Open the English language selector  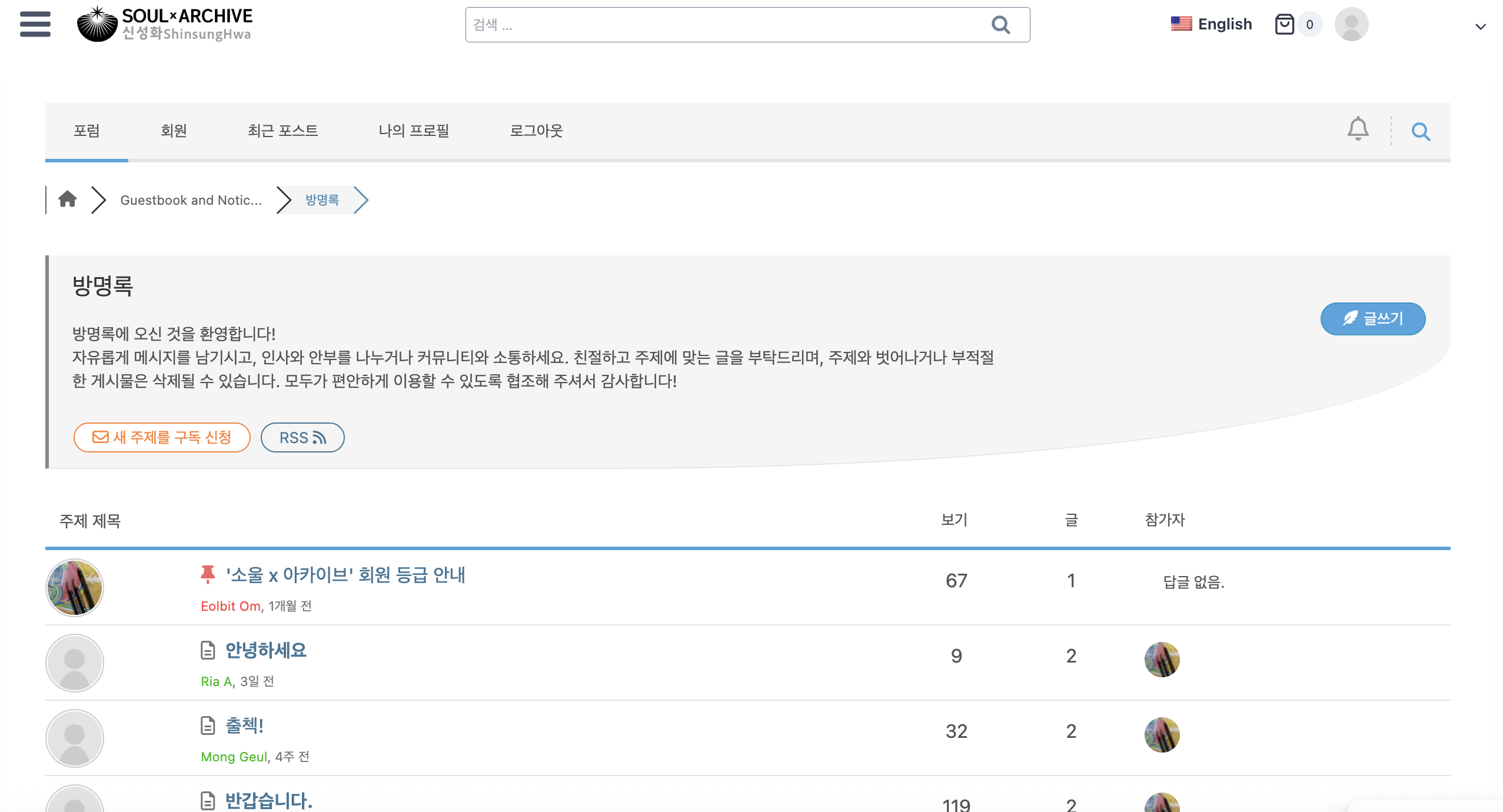point(1212,24)
